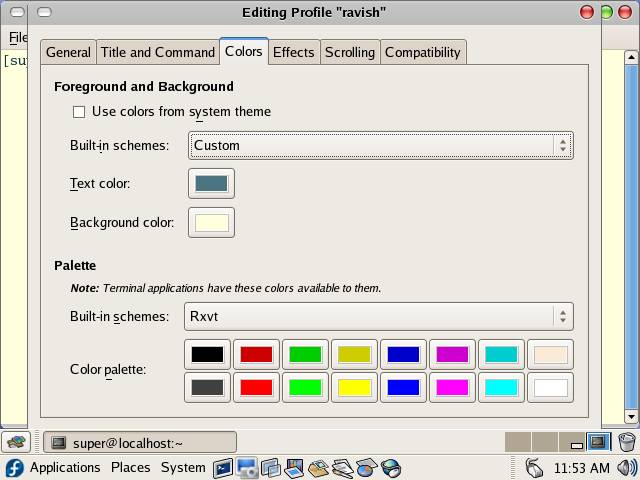Open foreground Built-in schemes Custom dropdown

[380, 145]
